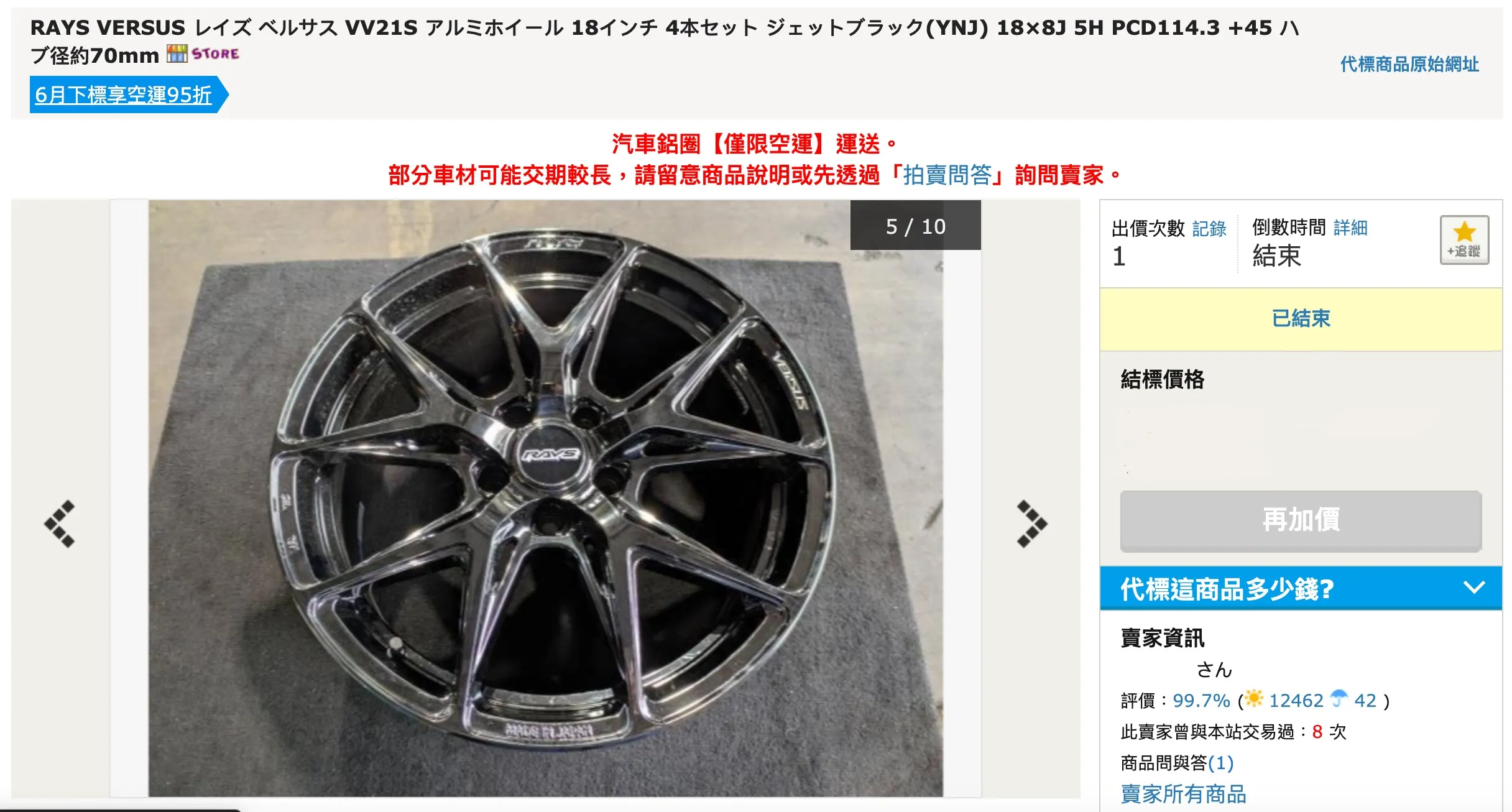Screen dimensions: 1512x812
Task: Open 拍賣問答 link in red notice
Action: (x=947, y=175)
